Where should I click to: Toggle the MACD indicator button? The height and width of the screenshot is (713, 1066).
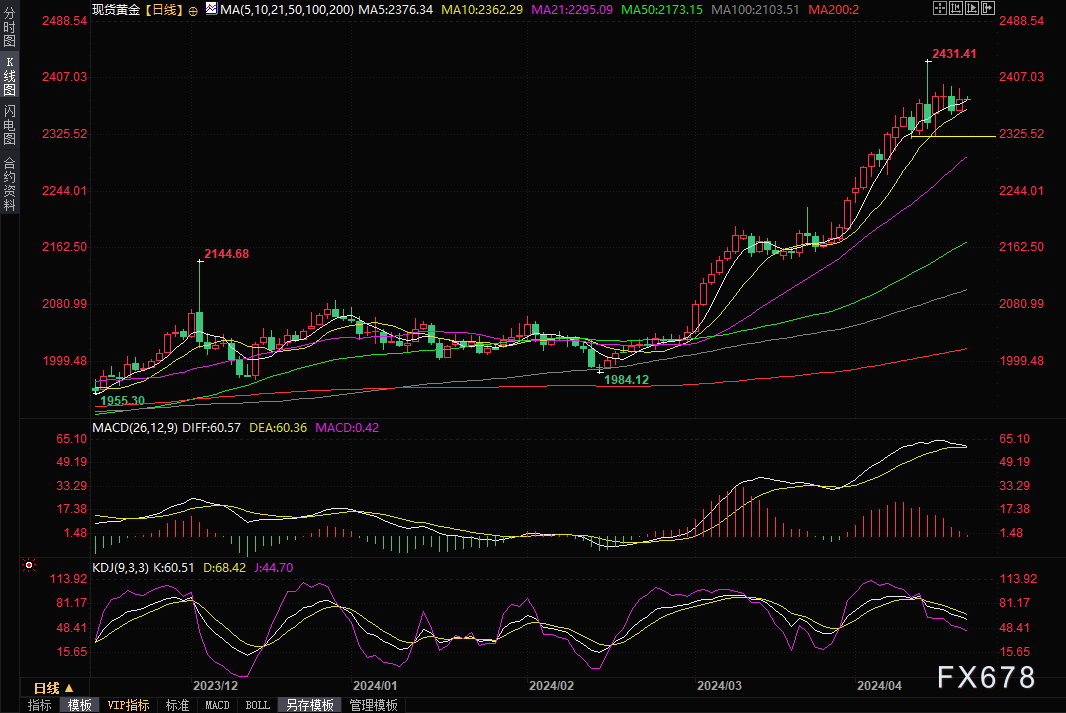click(x=217, y=705)
